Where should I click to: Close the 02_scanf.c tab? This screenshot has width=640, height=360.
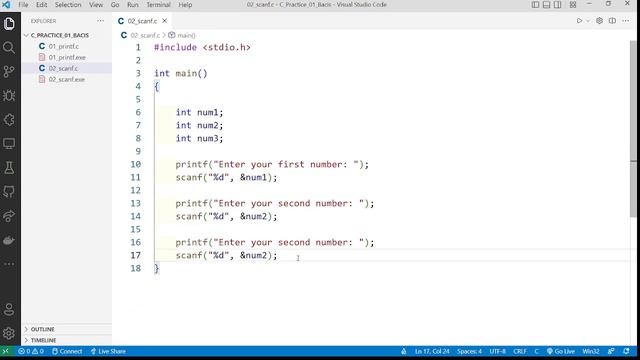(164, 21)
